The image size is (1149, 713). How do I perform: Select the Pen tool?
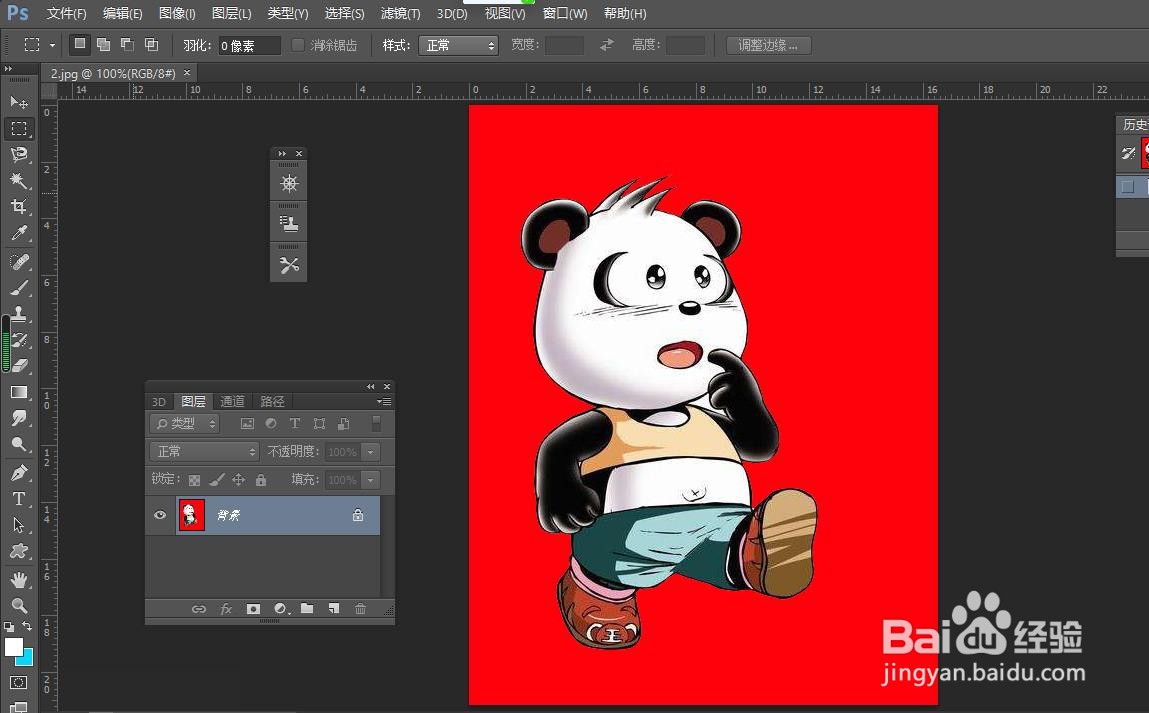pos(19,473)
